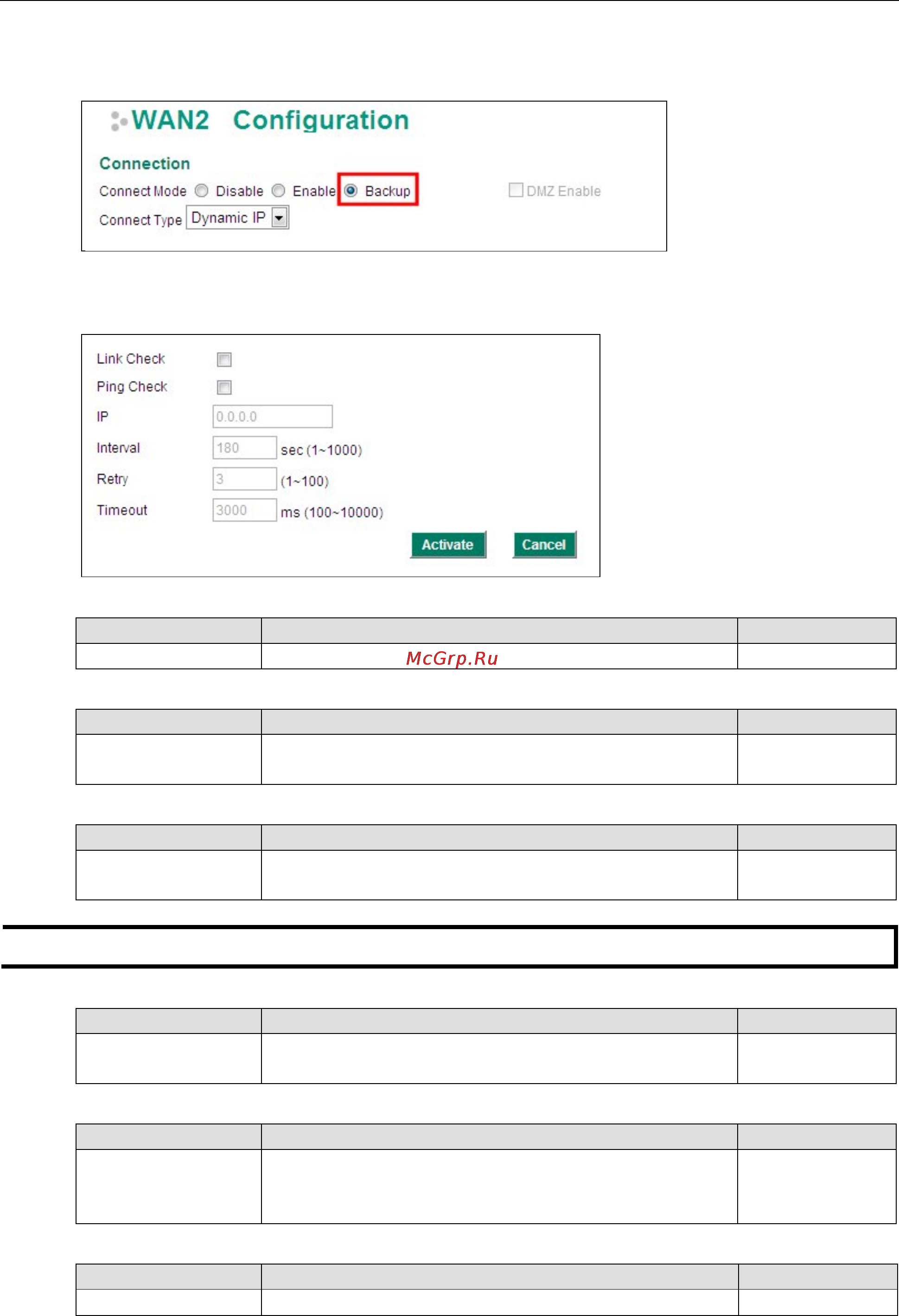Click the Timeout input field
Image resolution: width=899 pixels, height=1316 pixels.
pos(244,510)
